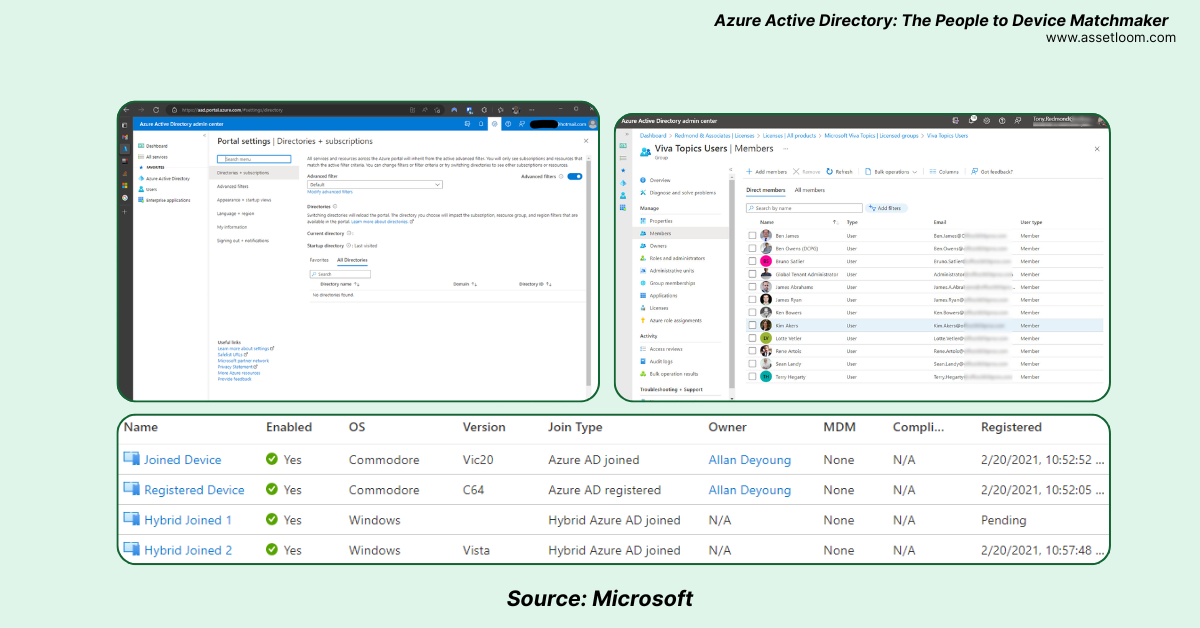Check the Lotte Vetler checkbox
The width and height of the screenshot is (1200, 628).
click(x=752, y=338)
